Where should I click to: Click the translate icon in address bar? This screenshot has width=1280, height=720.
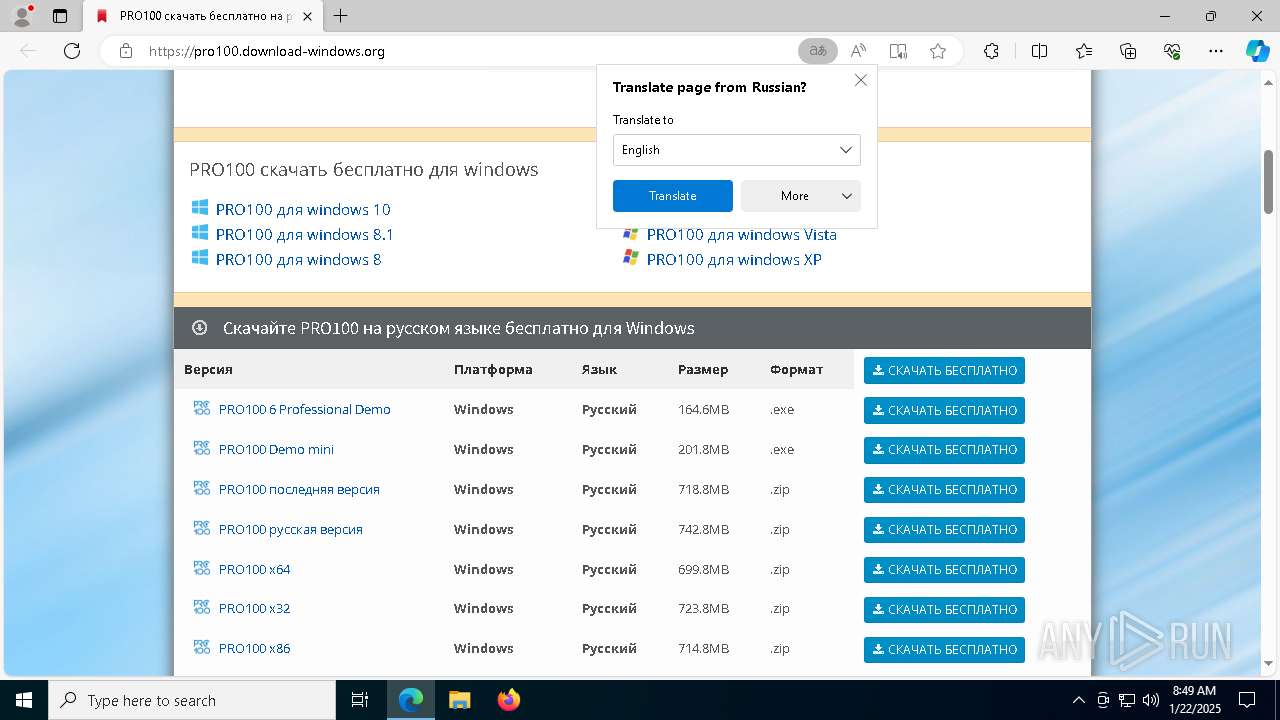(818, 51)
